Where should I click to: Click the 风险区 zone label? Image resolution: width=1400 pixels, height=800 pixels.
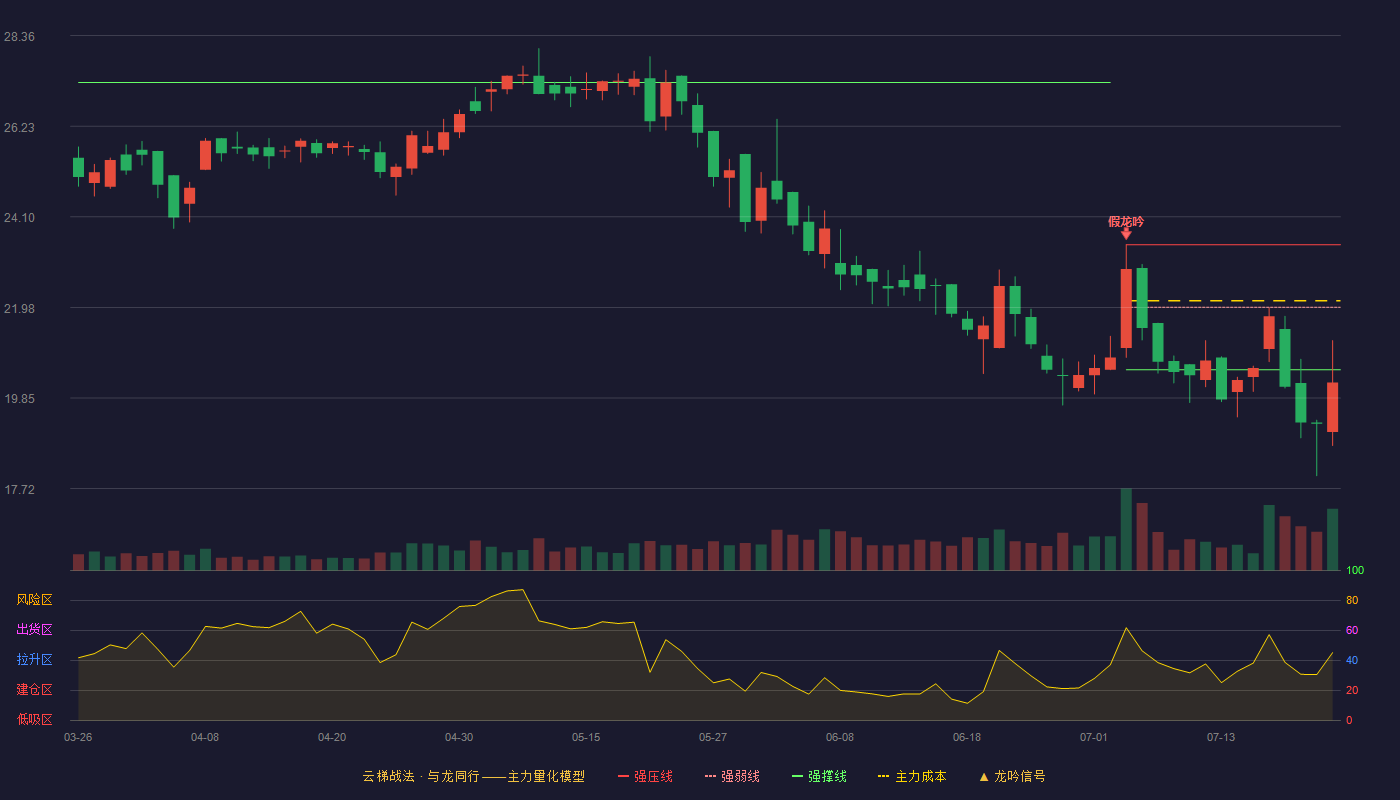pyautogui.click(x=34, y=600)
